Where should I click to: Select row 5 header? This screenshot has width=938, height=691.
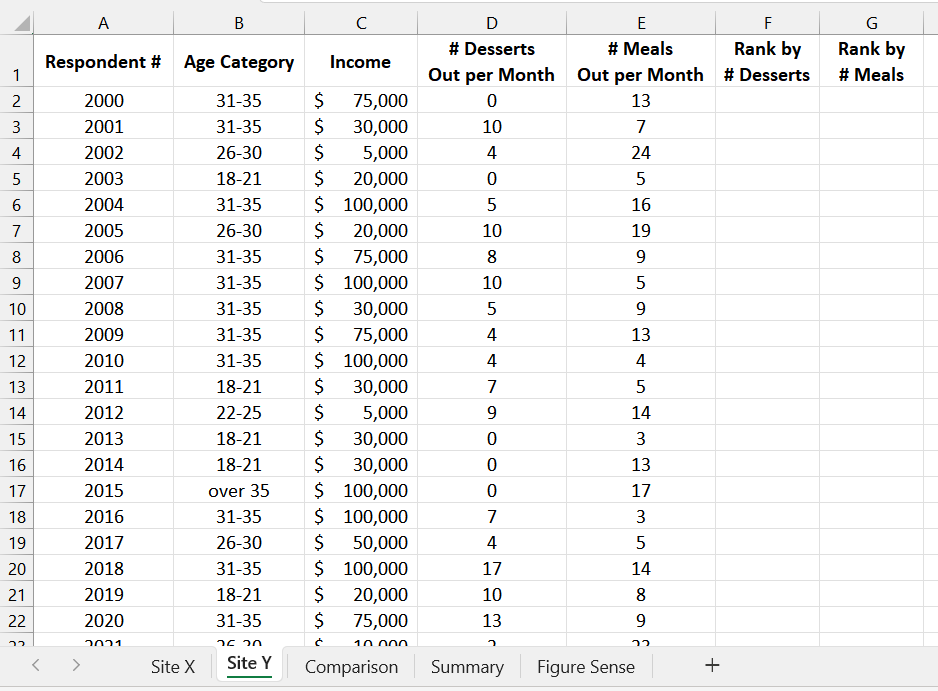[16, 179]
